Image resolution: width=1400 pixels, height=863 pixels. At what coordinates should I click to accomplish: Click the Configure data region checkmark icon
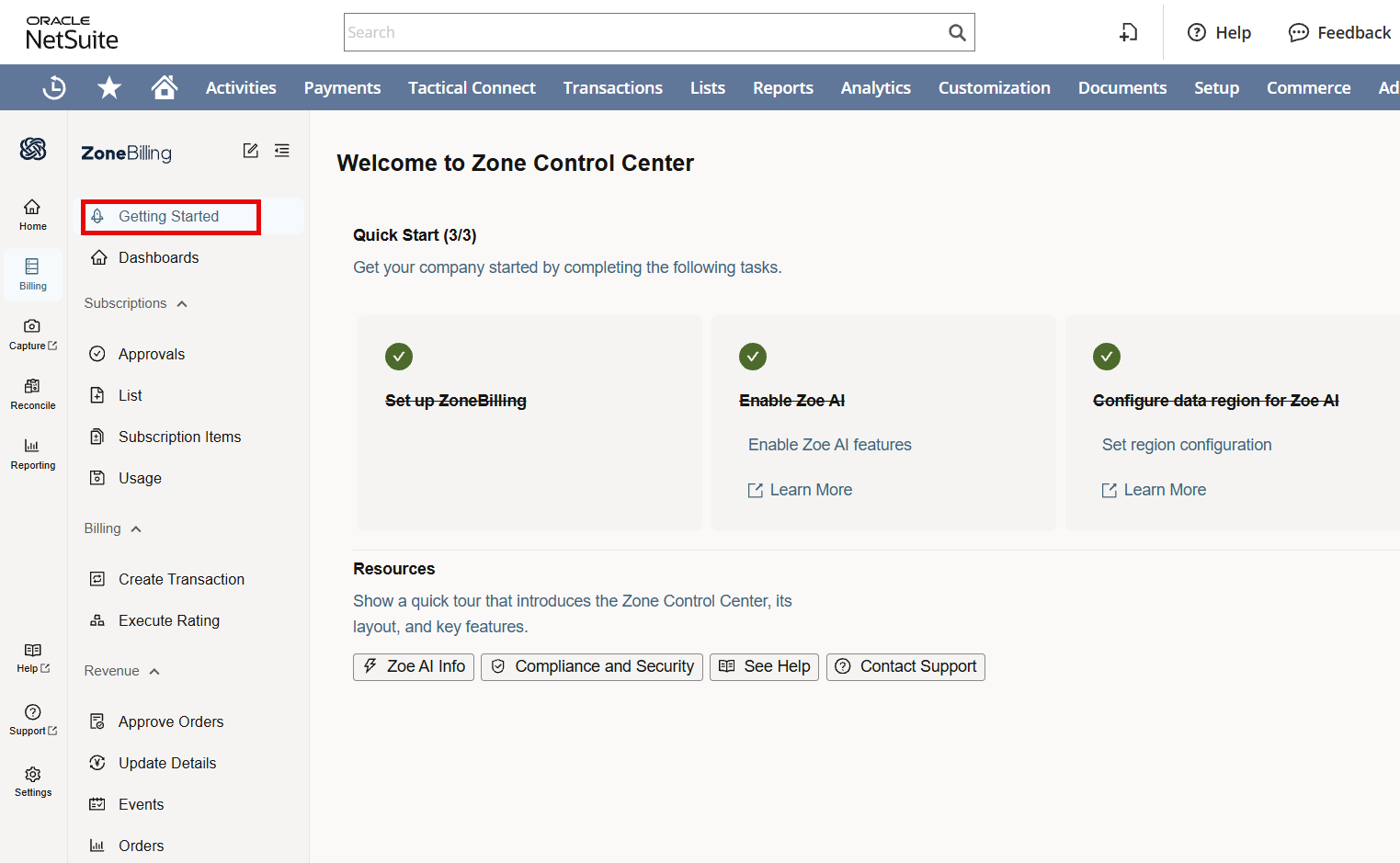click(x=1107, y=357)
